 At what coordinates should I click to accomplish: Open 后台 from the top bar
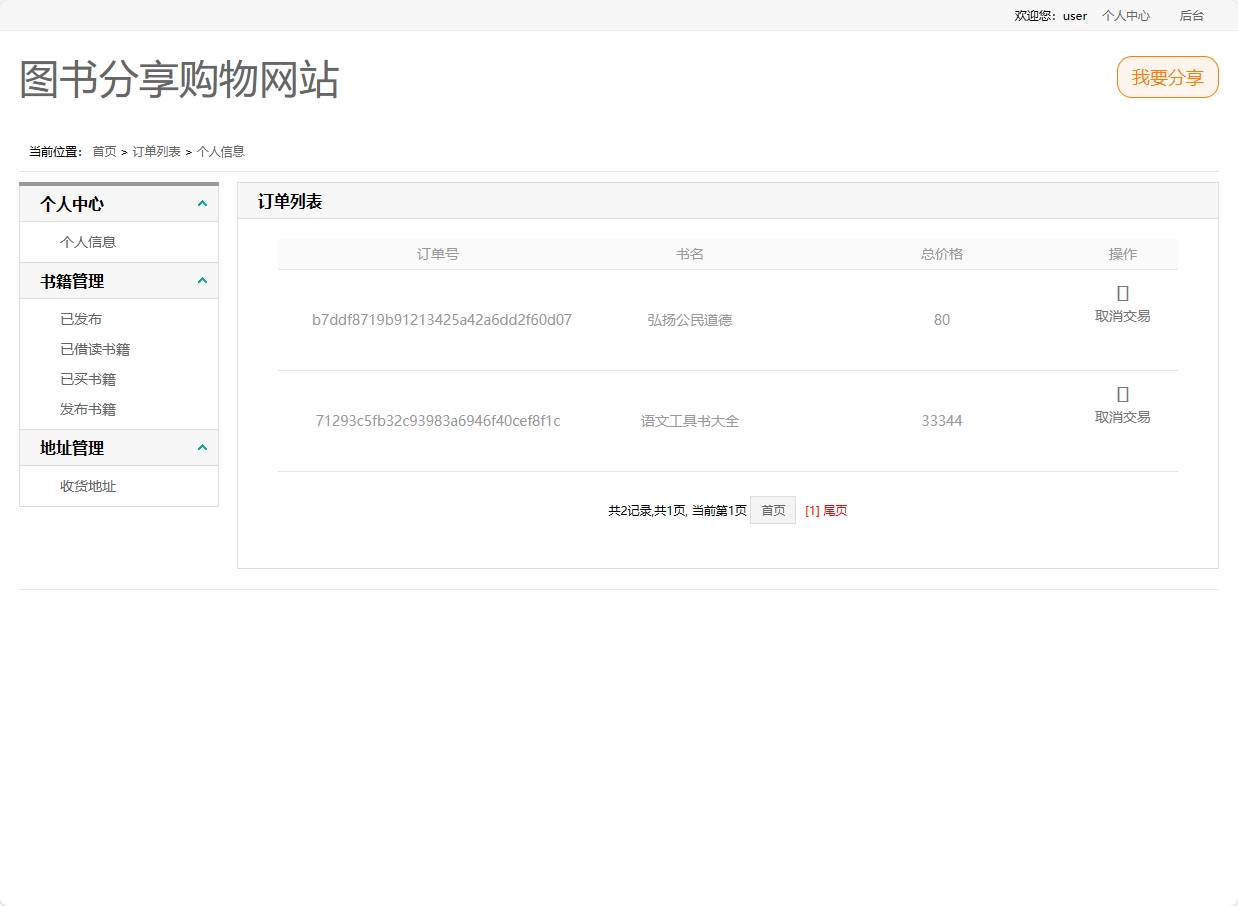coord(1191,15)
